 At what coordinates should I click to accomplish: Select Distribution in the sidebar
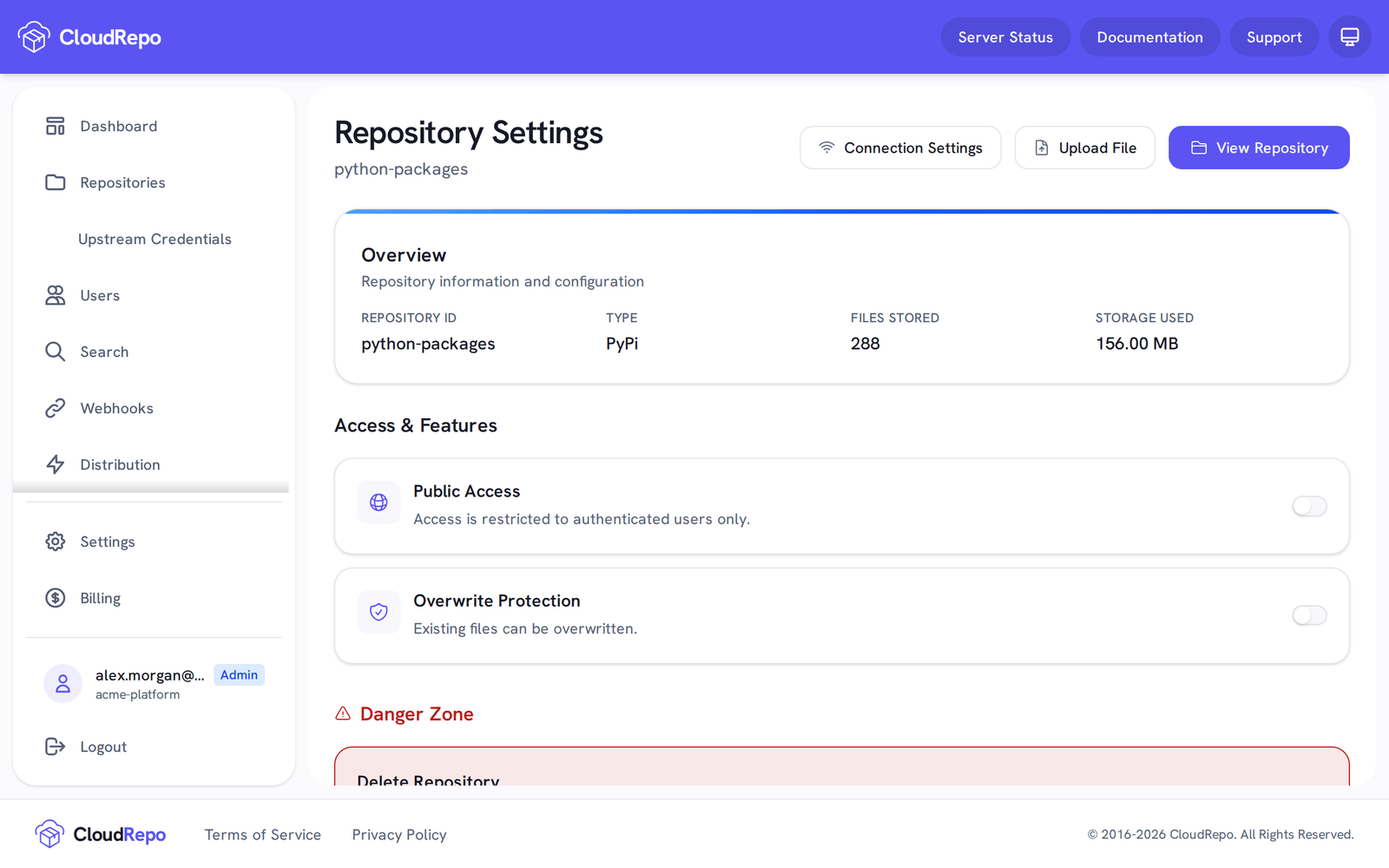[154, 464]
